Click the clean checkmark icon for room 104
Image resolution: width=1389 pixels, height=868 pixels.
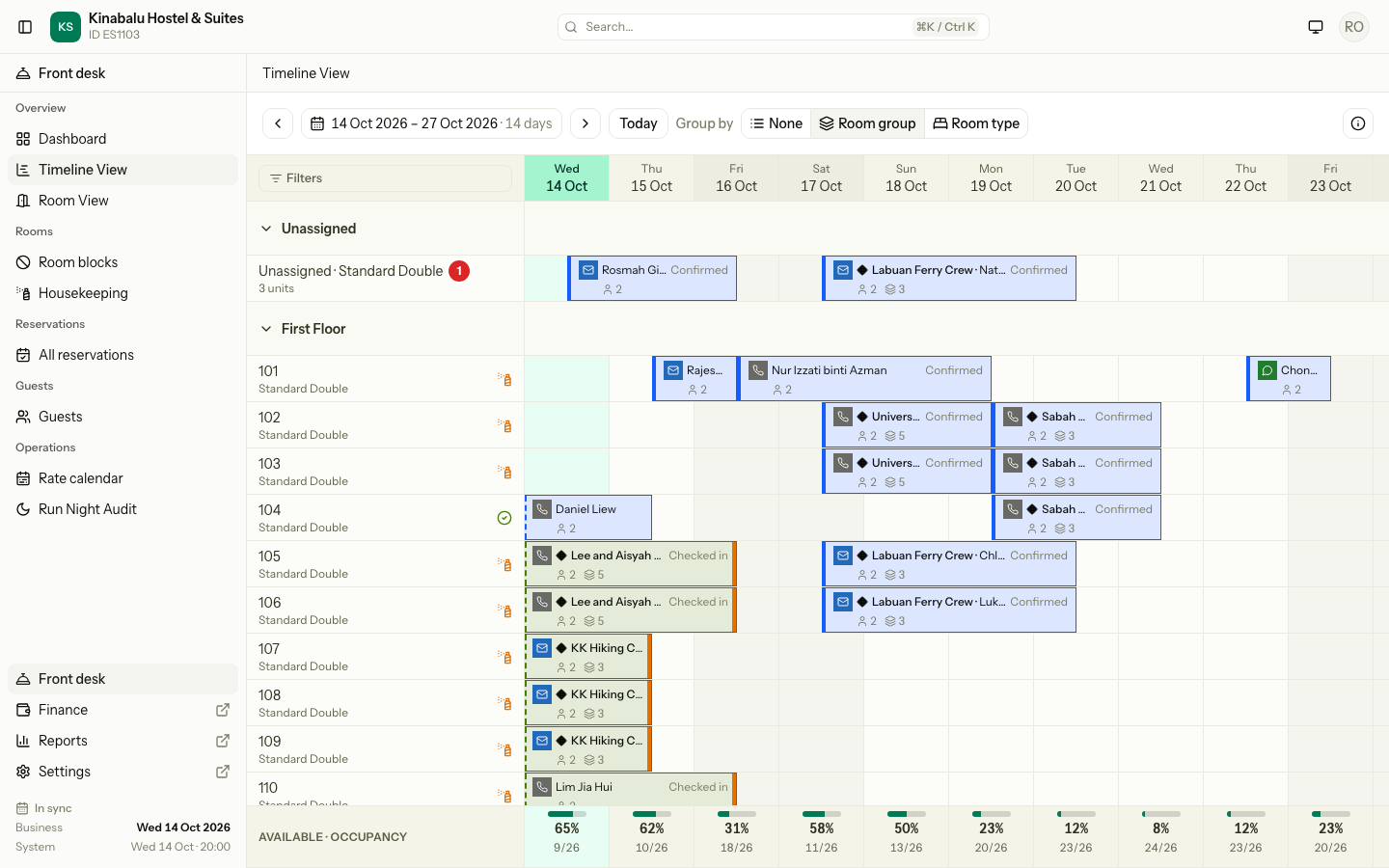pos(504,518)
